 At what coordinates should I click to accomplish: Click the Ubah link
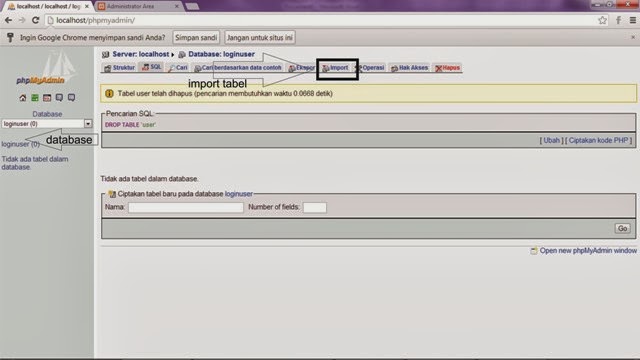click(x=551, y=140)
